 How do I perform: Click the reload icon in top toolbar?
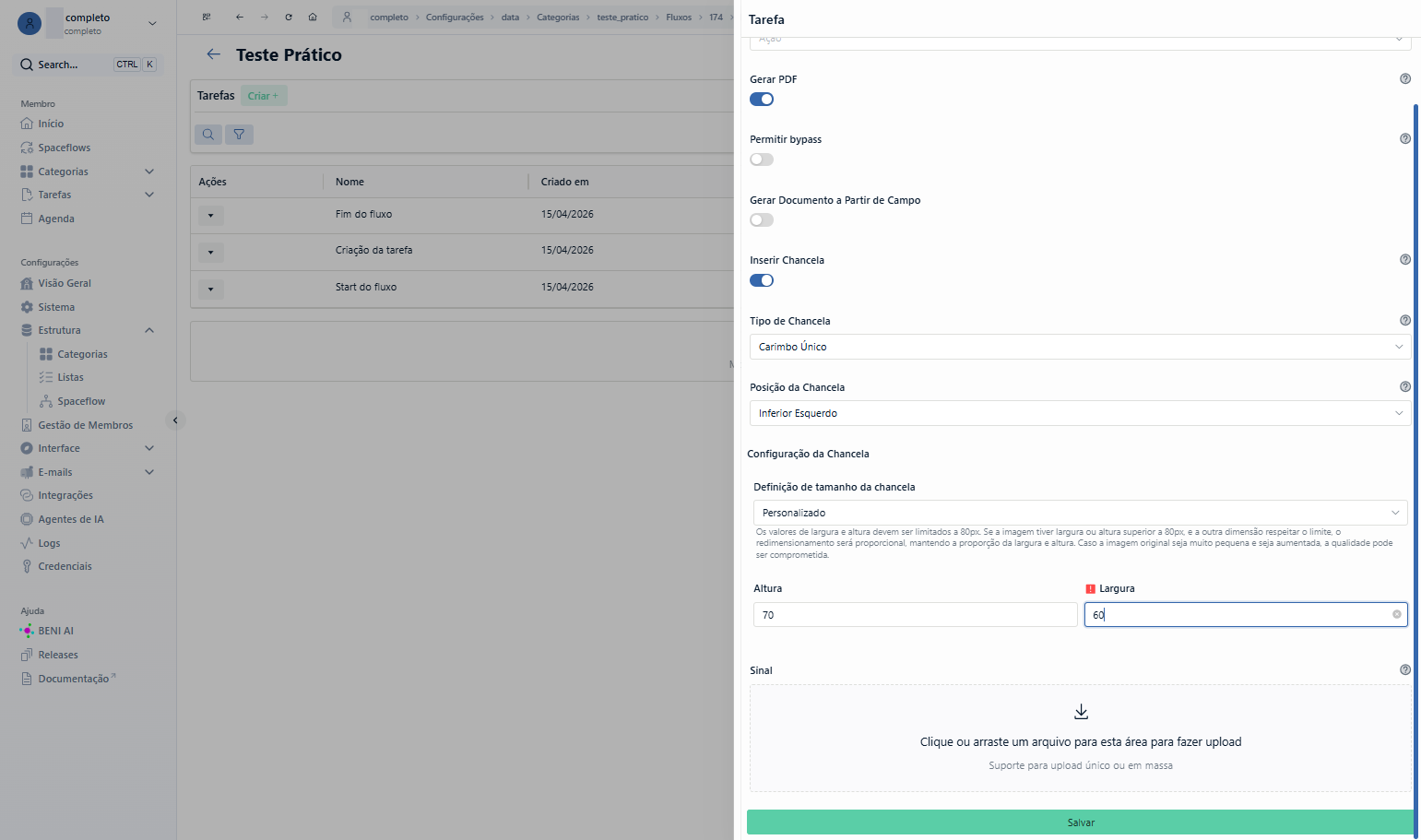point(289,17)
